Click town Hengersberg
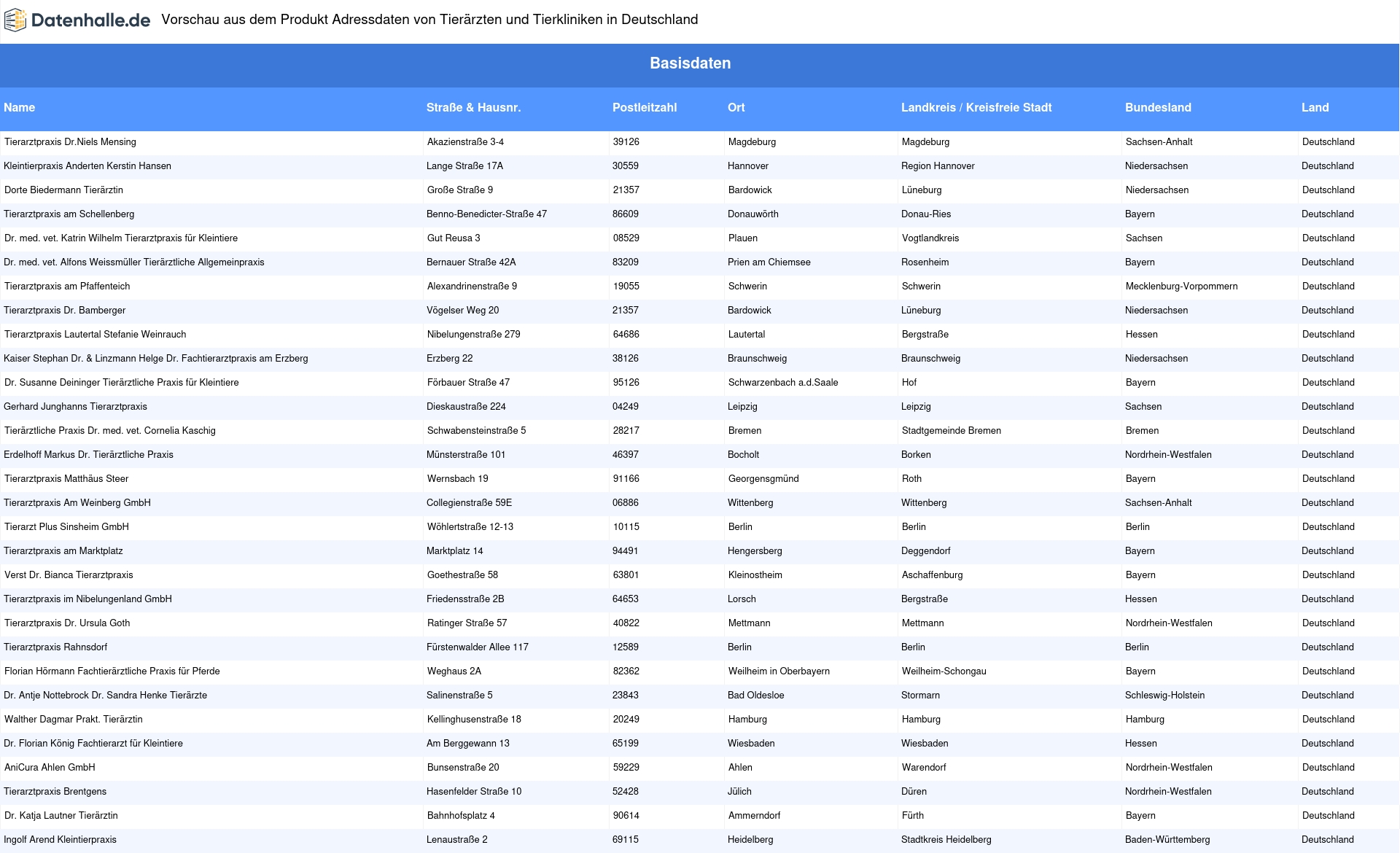Screen dimensions: 1400x853 [x=755, y=551]
